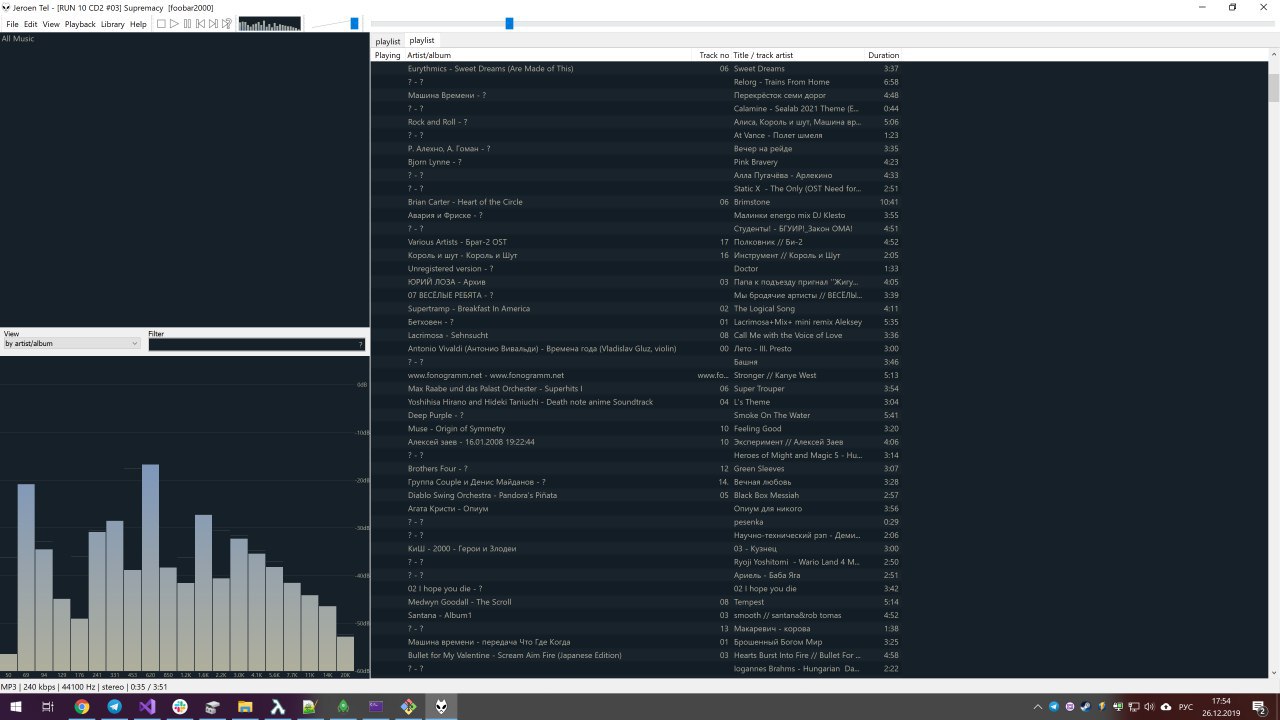Open the lambda icon app in taskbar
The width and height of the screenshot is (1280, 720).
278,706
